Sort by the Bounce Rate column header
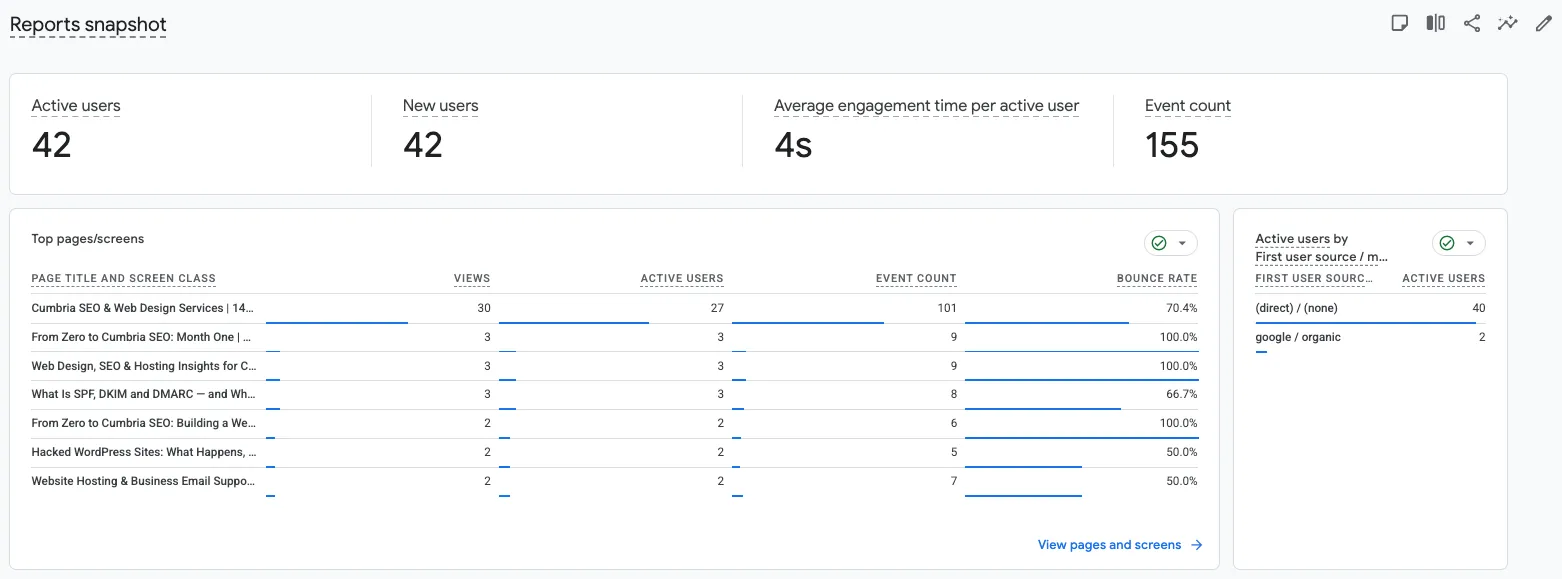 1157,279
